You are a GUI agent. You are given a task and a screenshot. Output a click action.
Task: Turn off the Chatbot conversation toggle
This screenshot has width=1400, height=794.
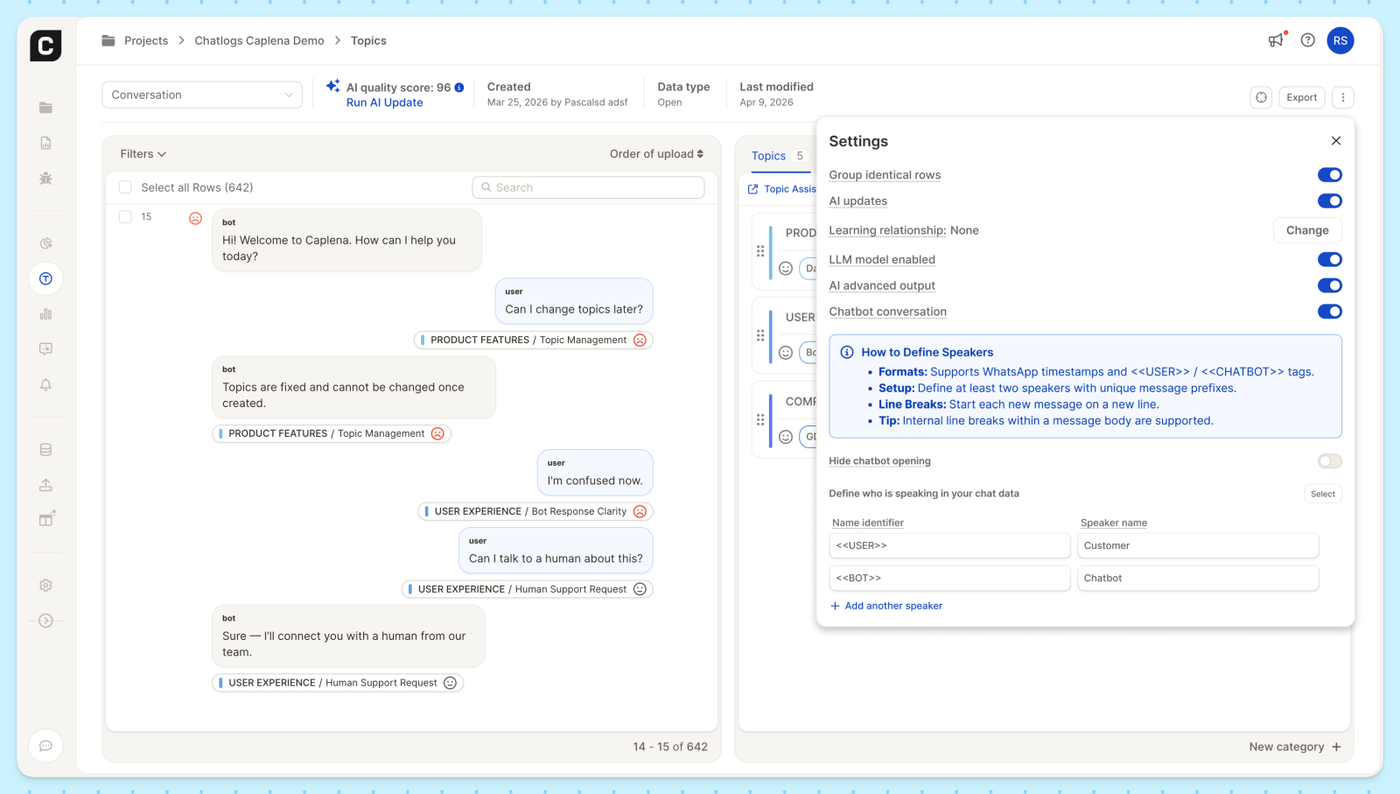(x=1329, y=312)
